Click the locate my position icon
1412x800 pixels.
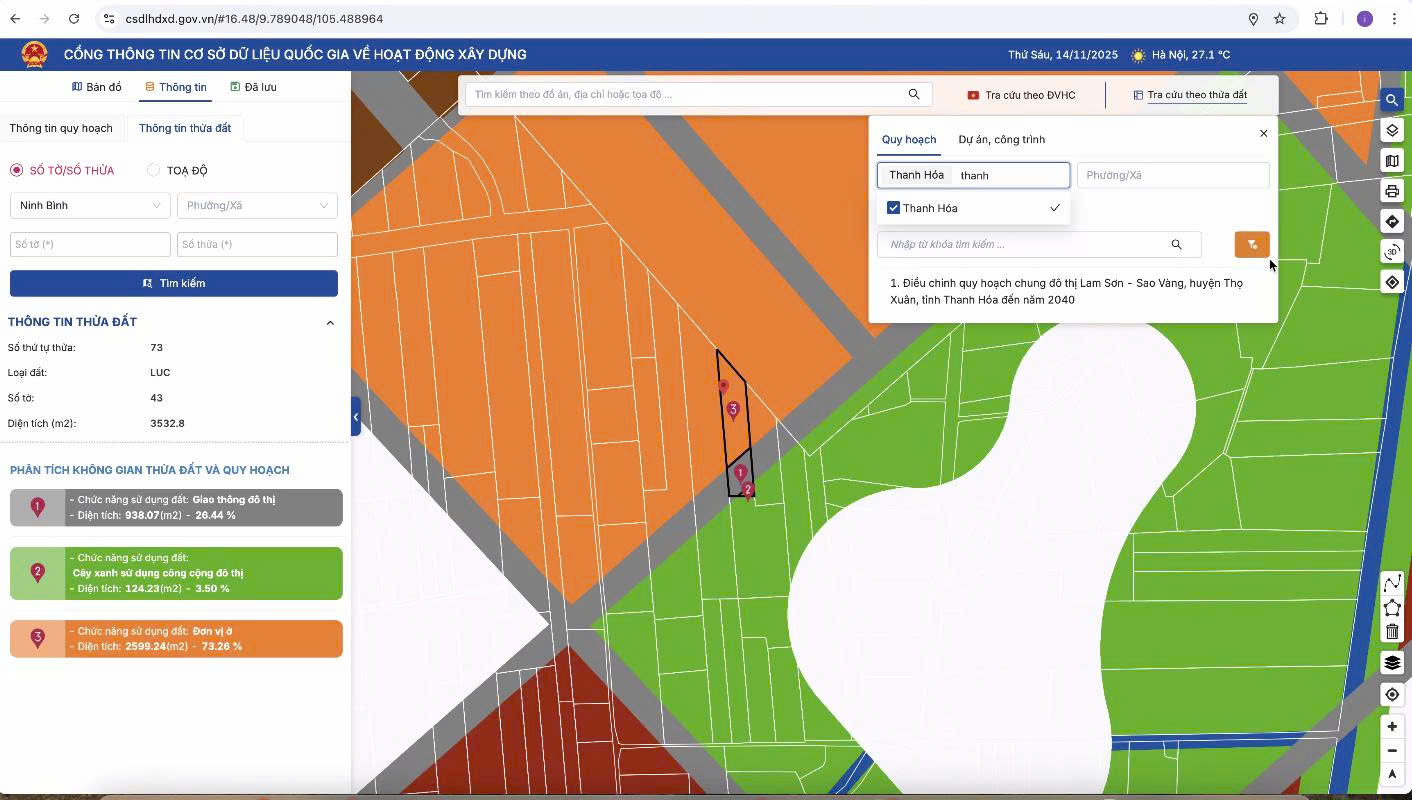[x=1391, y=695]
